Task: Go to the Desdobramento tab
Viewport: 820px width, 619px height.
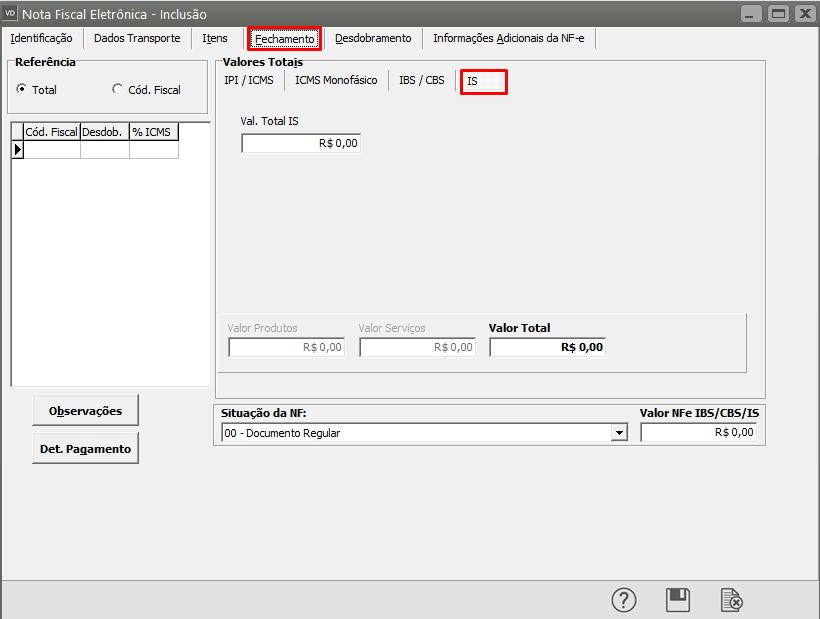Action: coord(373,38)
